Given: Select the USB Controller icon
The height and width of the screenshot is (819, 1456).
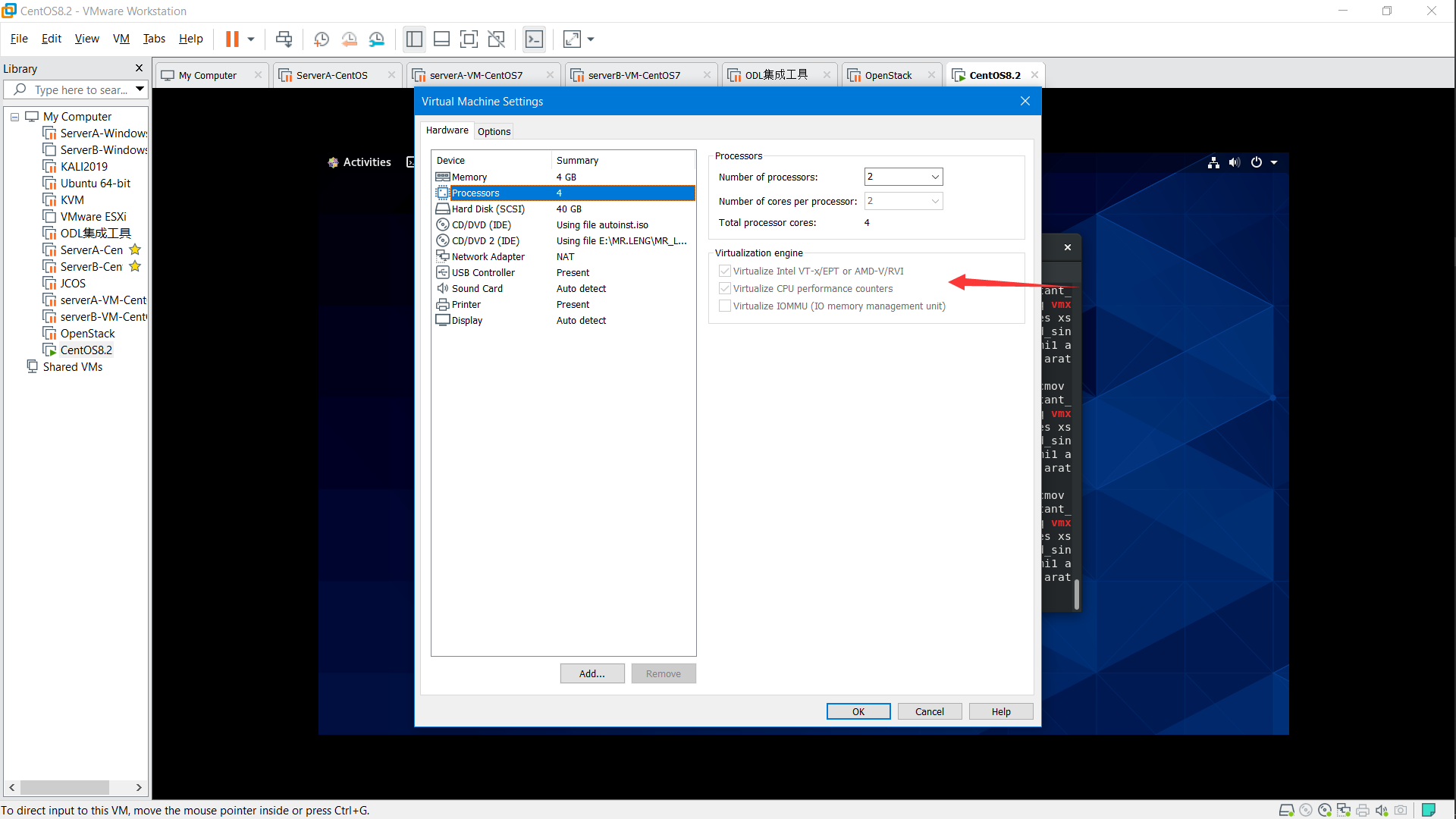Looking at the screenshot, I should click(x=443, y=272).
